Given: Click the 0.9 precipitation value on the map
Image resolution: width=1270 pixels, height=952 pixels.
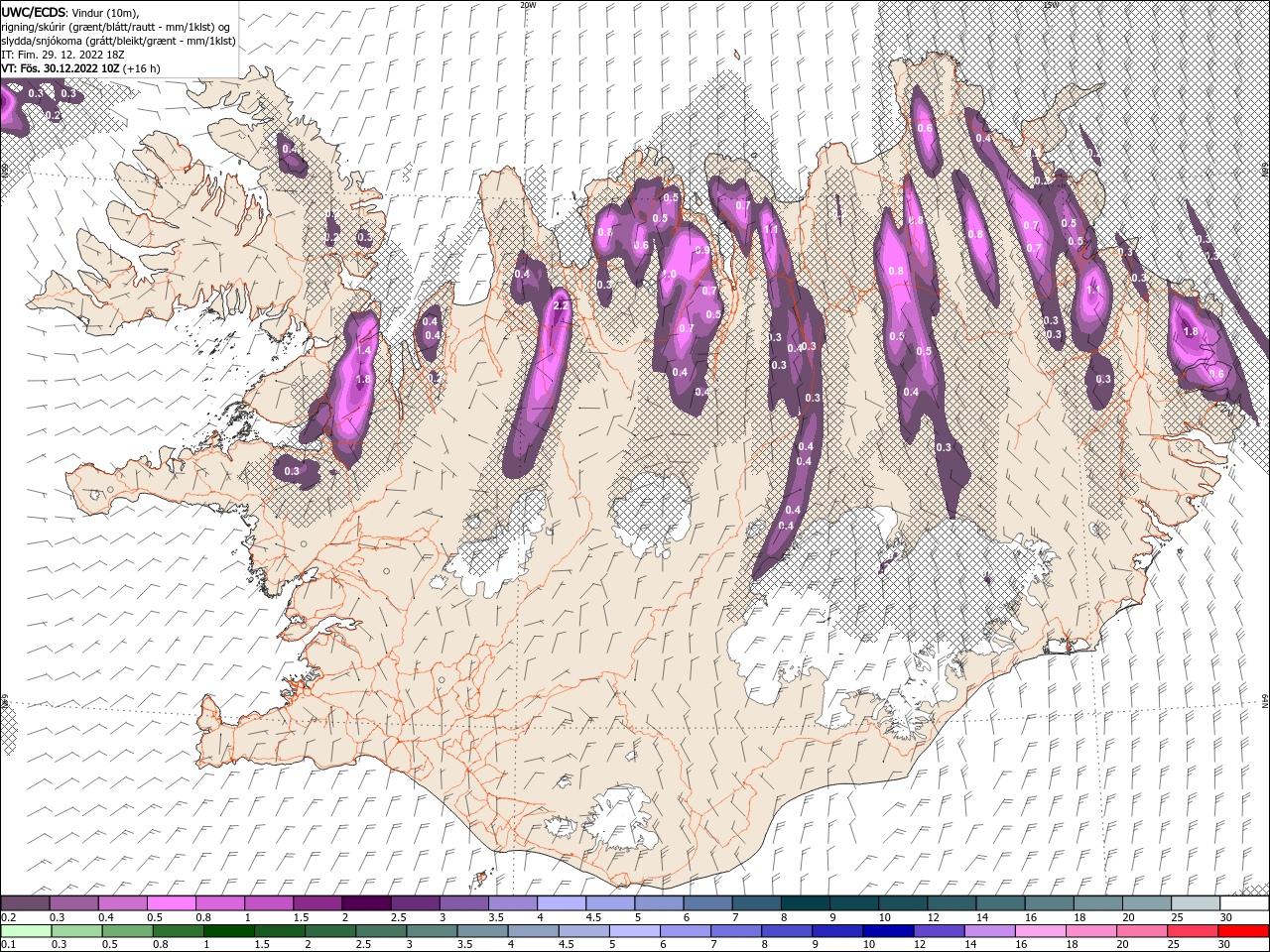Looking at the screenshot, I should pyautogui.click(x=702, y=251).
